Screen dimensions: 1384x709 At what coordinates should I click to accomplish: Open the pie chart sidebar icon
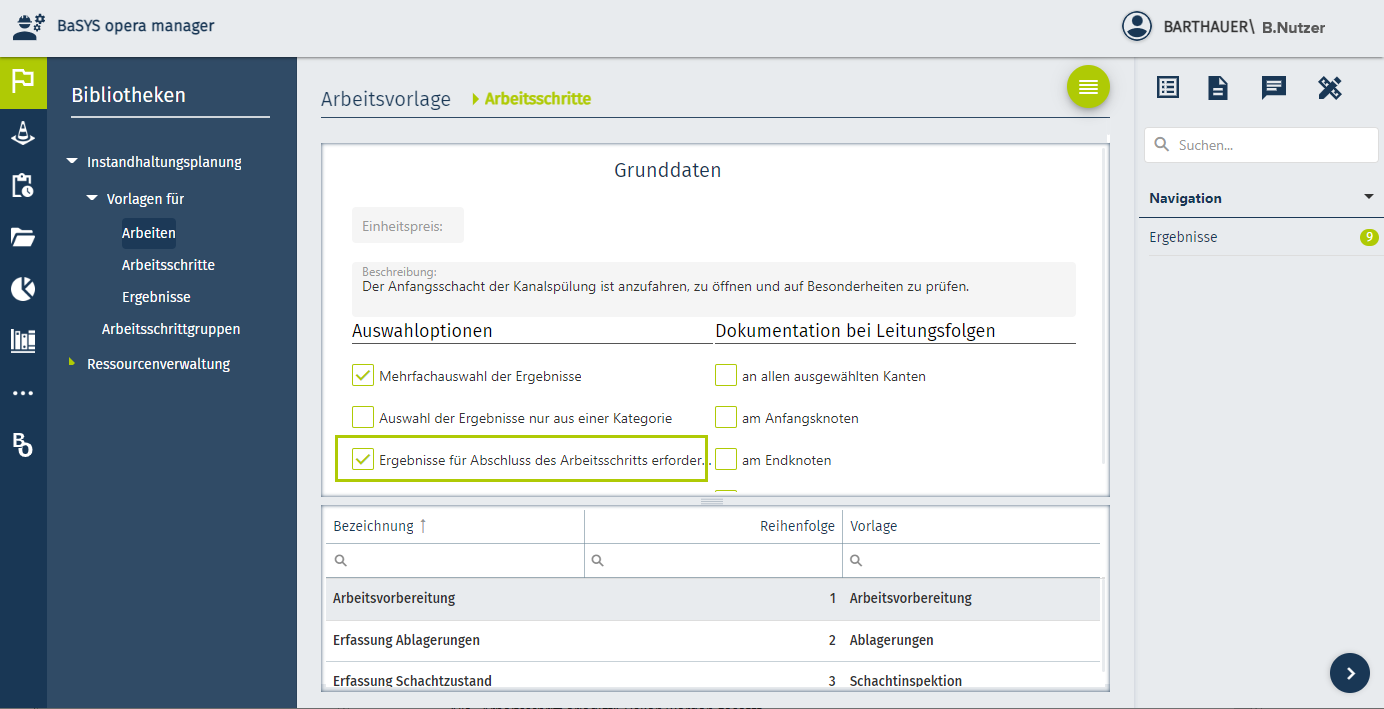tap(23, 289)
